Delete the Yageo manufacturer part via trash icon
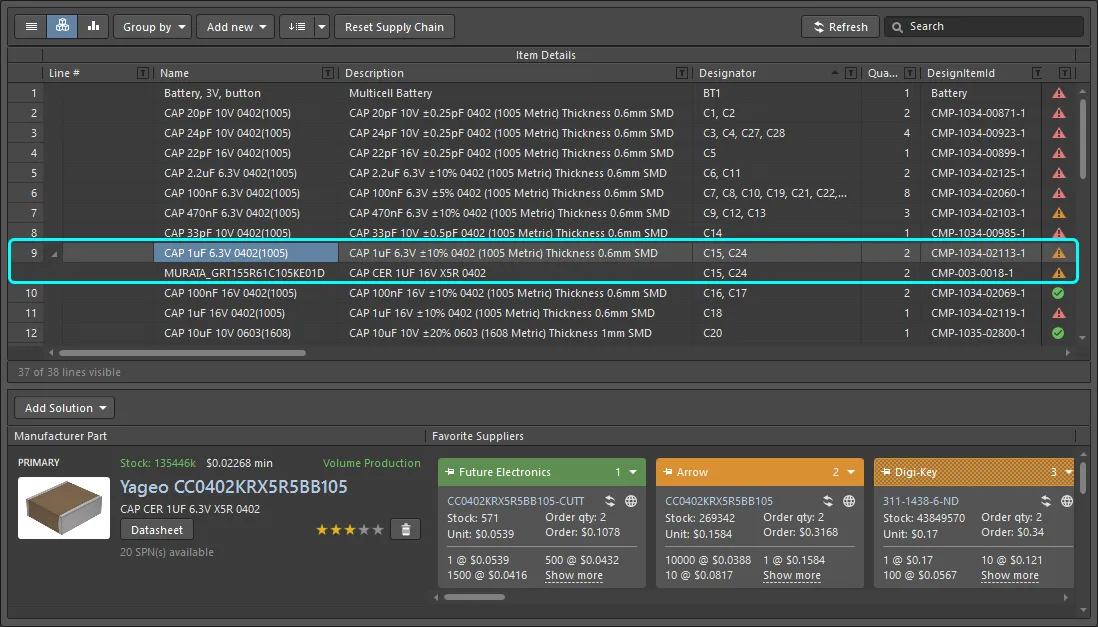The image size is (1098, 627). tap(405, 530)
